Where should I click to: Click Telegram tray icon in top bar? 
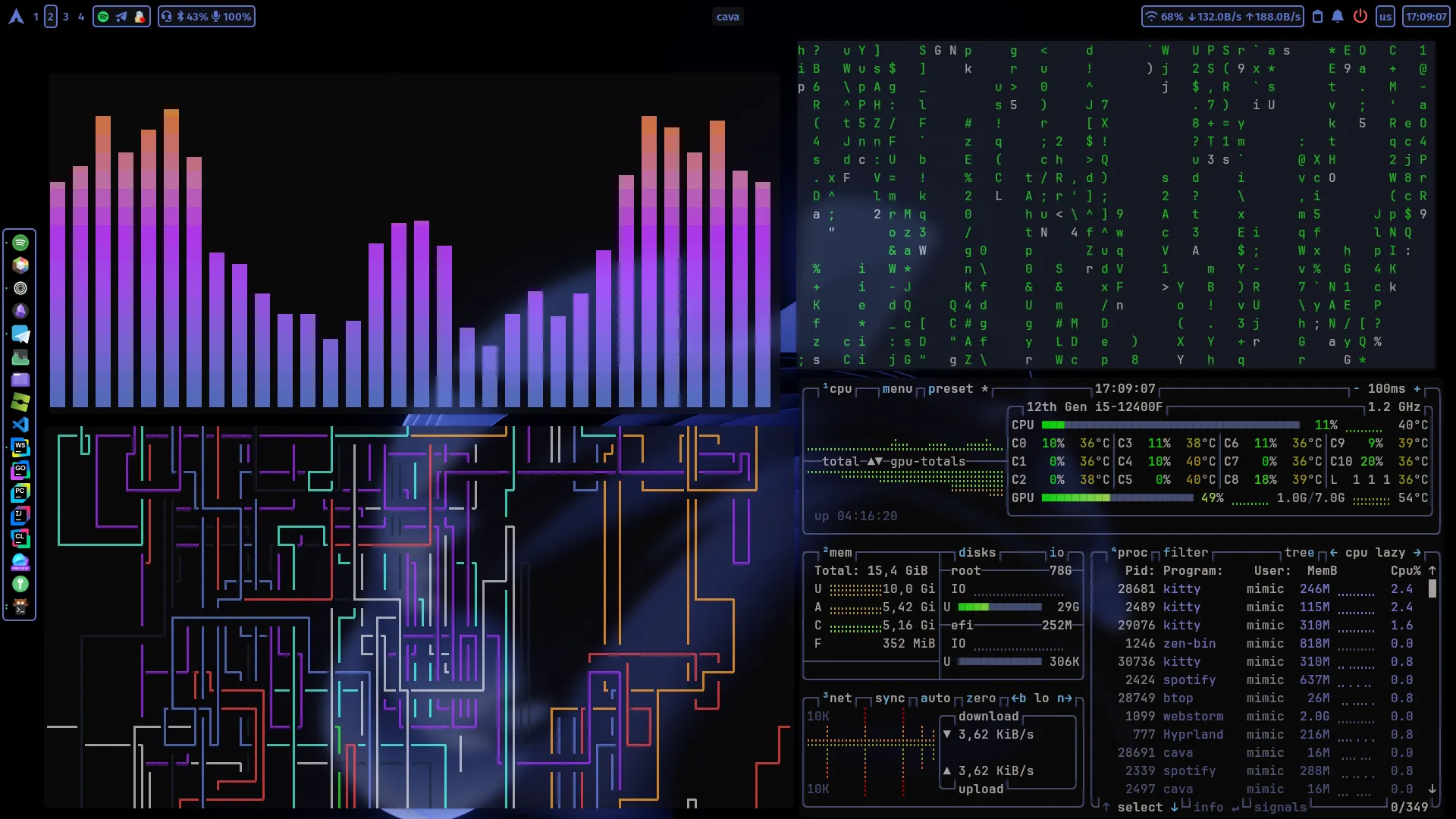pos(121,17)
